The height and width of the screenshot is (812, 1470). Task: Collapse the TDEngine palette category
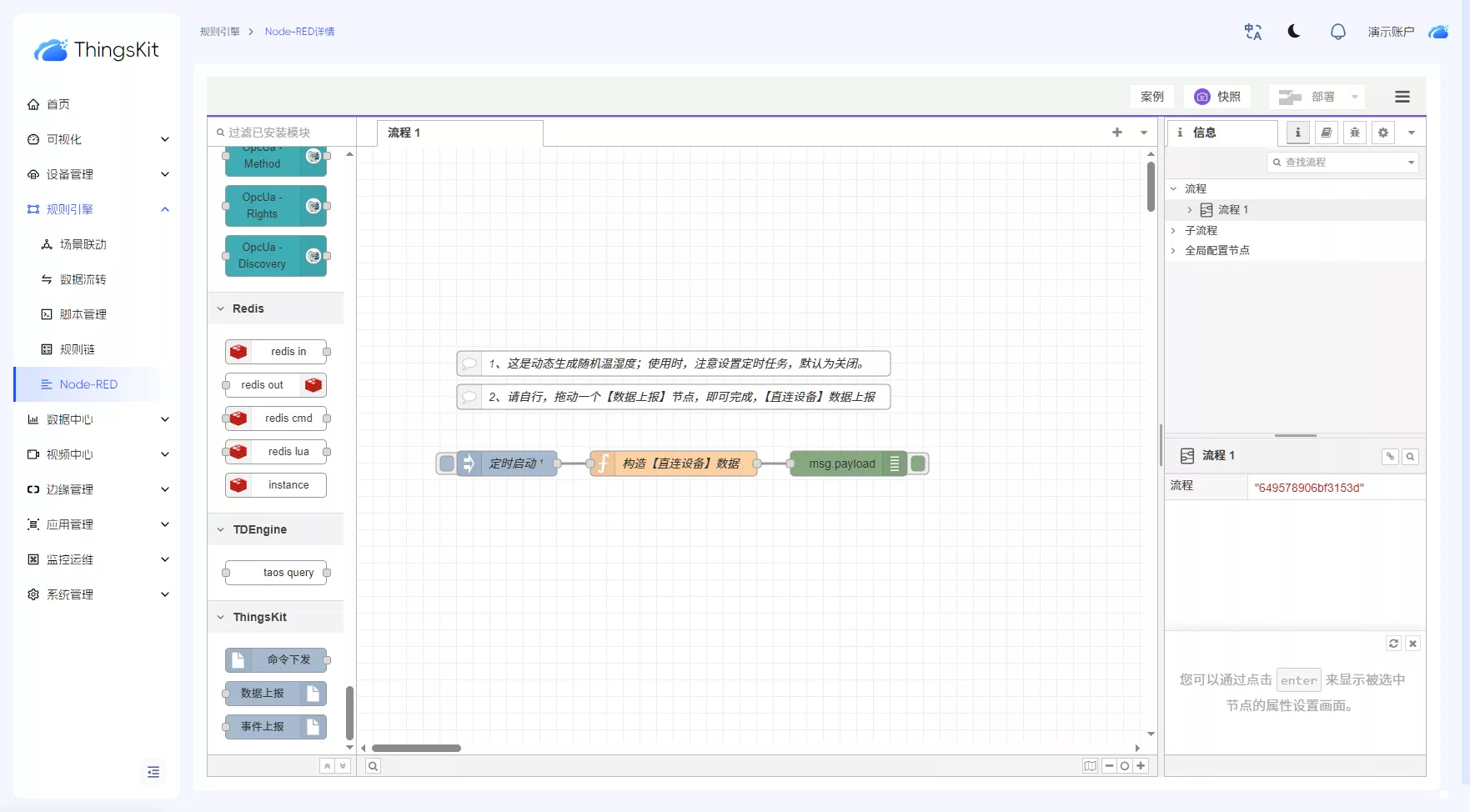tap(275, 529)
